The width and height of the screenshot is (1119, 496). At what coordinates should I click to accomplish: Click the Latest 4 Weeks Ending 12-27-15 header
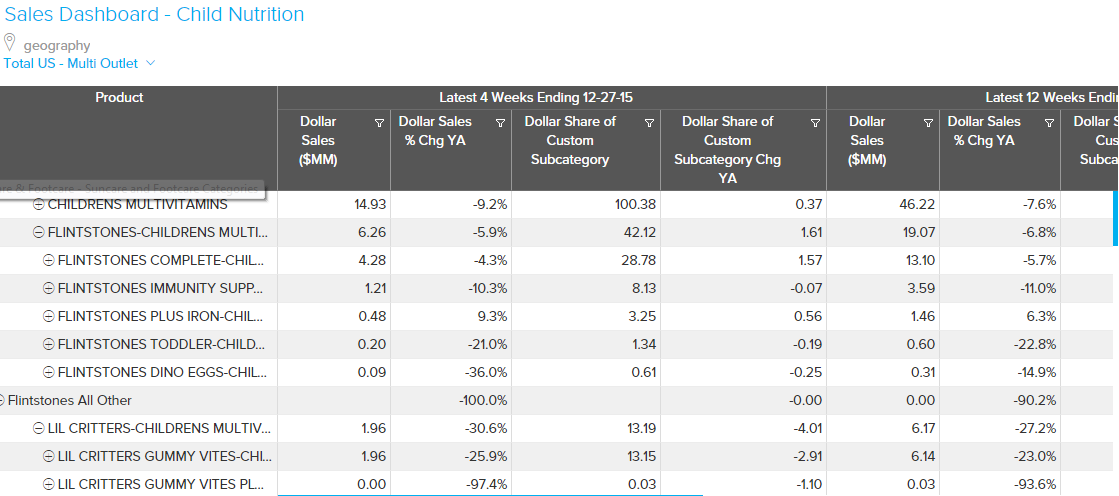[x=536, y=97]
